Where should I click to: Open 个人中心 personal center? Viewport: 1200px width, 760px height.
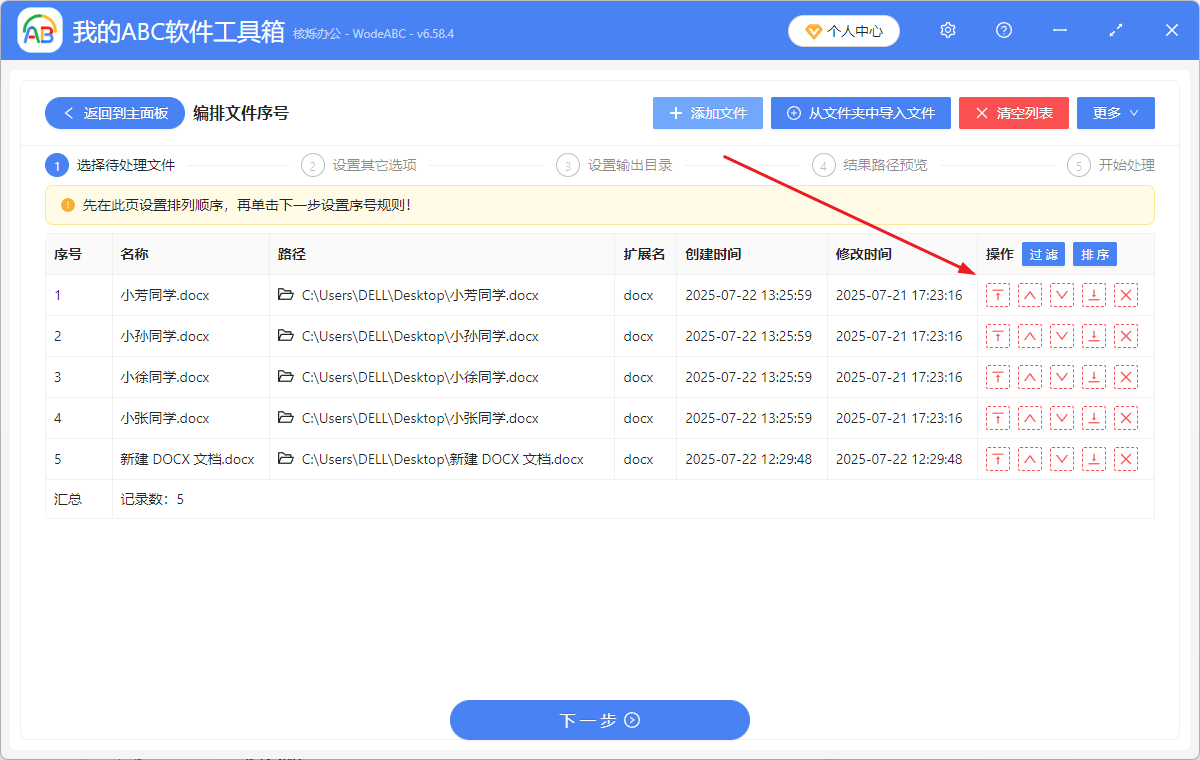pyautogui.click(x=843, y=30)
